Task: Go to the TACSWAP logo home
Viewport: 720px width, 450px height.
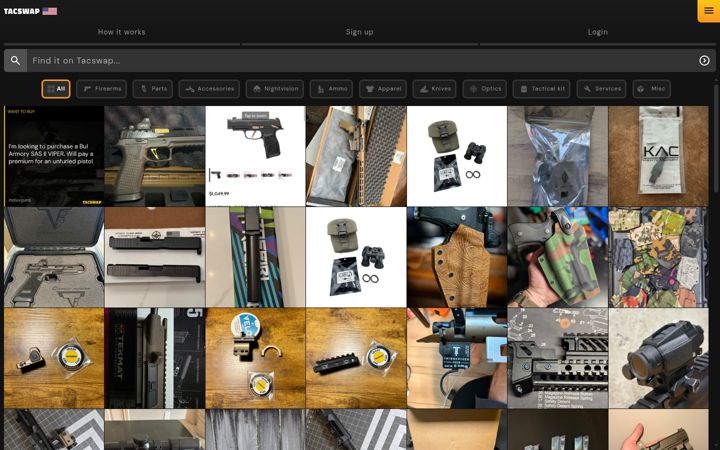Action: click(22, 11)
